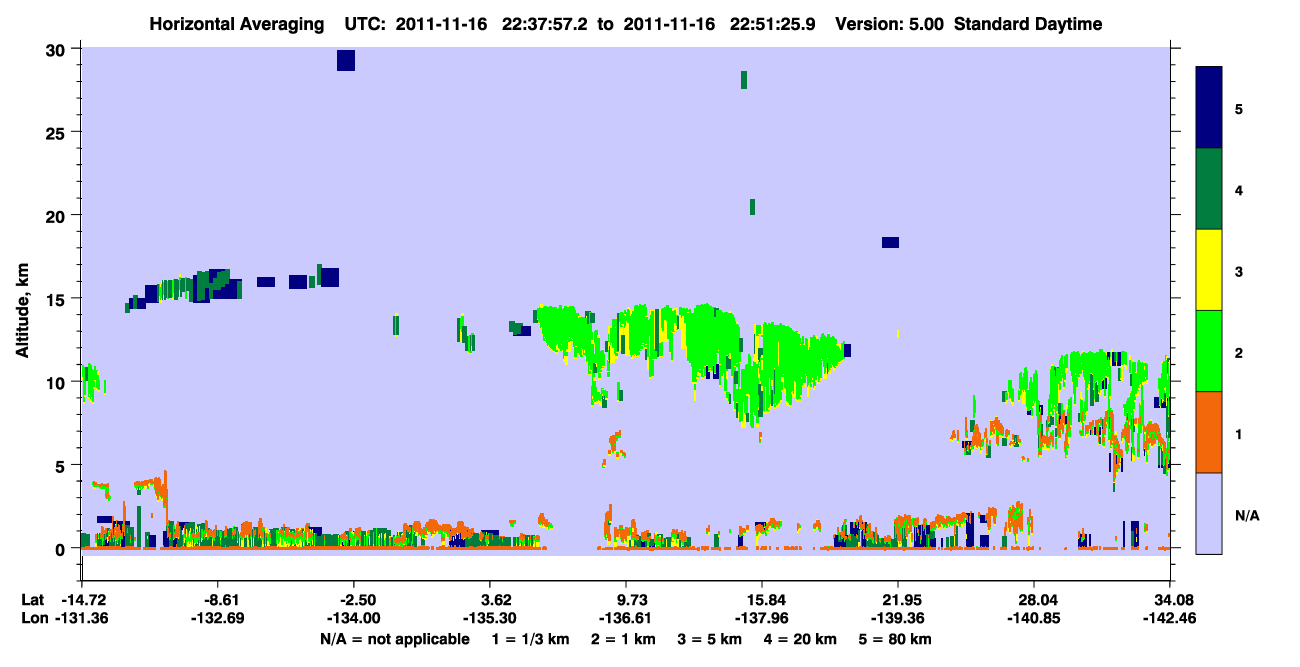Click the dark blue block near 18 km altitude

click(890, 242)
